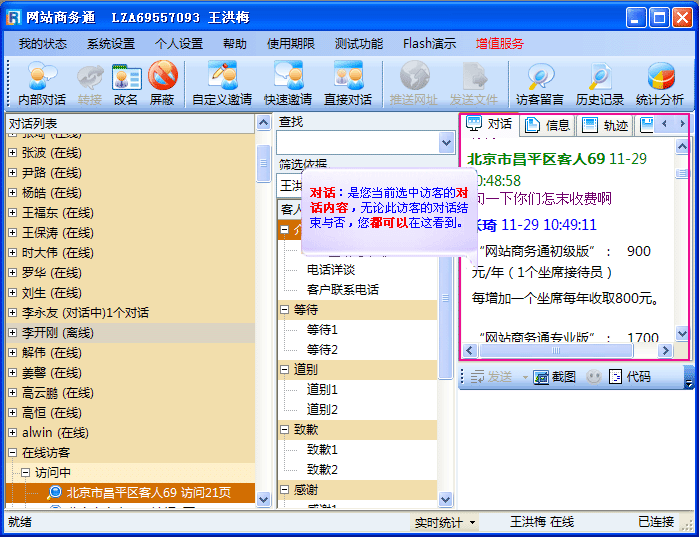This screenshot has height=537, width=699.
Task: Open the 系统设置 menu
Action: point(110,44)
